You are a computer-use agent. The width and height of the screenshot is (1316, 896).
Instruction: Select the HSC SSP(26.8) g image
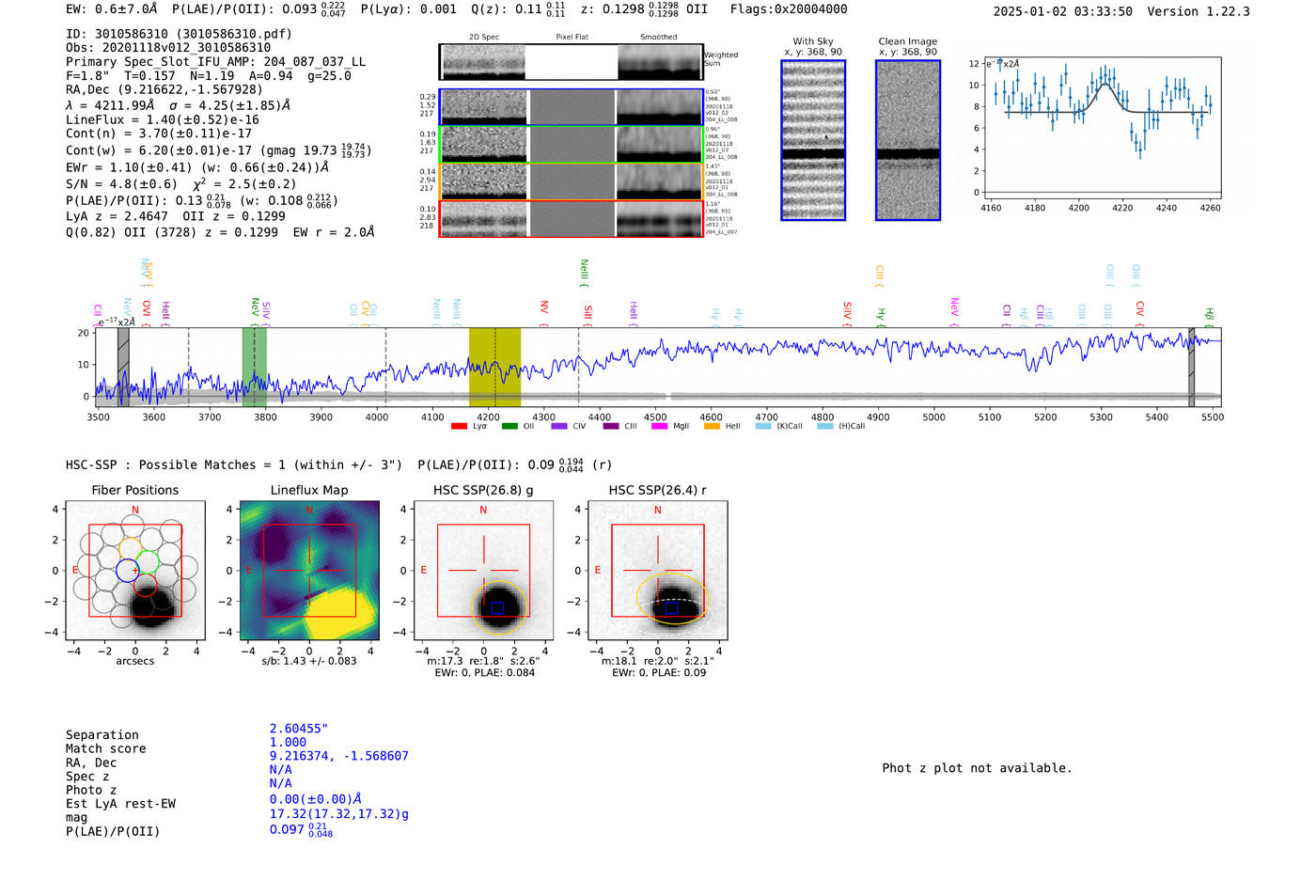483,570
